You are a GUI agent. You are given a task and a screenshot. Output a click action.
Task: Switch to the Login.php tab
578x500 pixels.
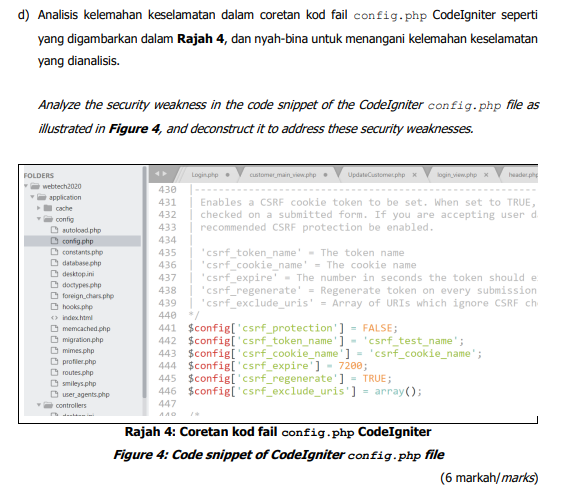coord(205,175)
